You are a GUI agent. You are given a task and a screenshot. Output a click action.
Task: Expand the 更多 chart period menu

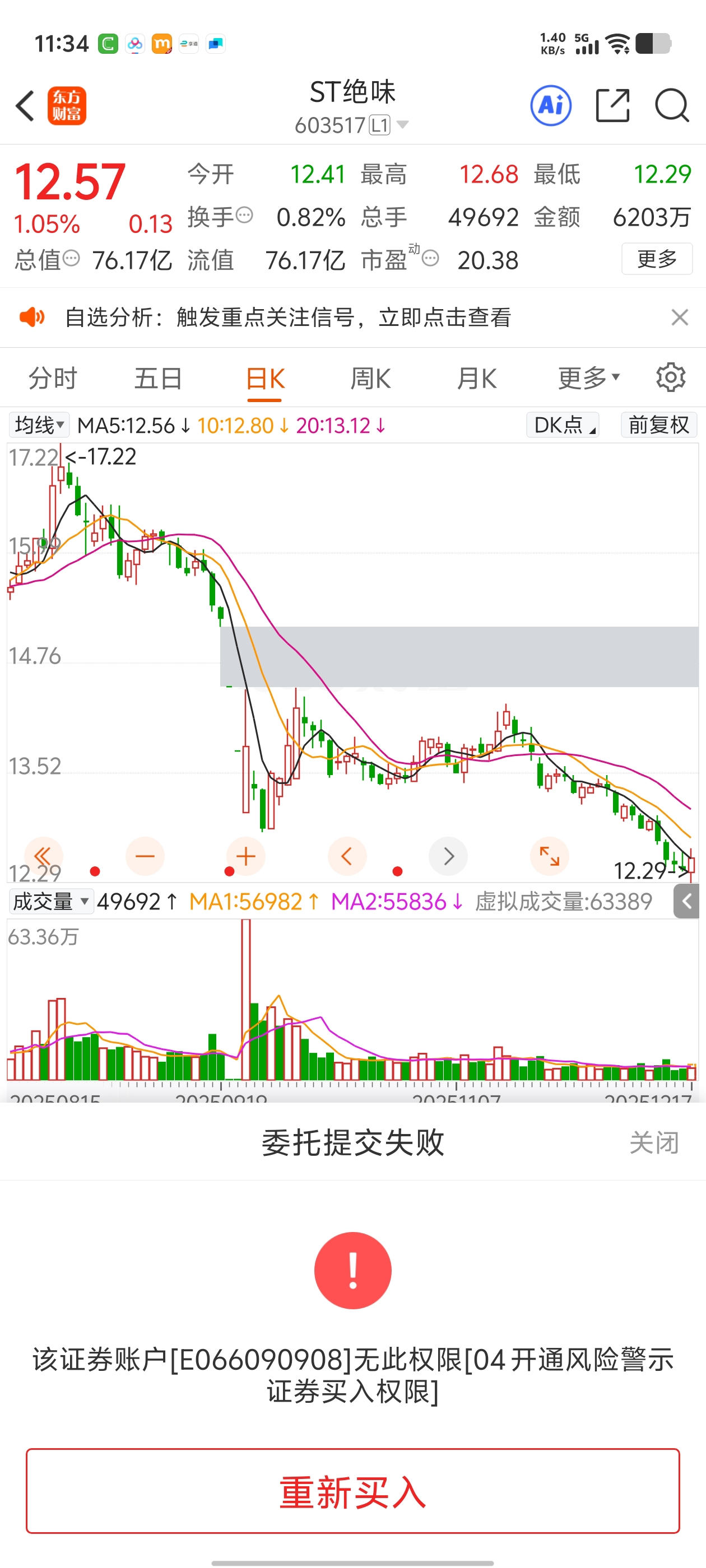click(588, 378)
